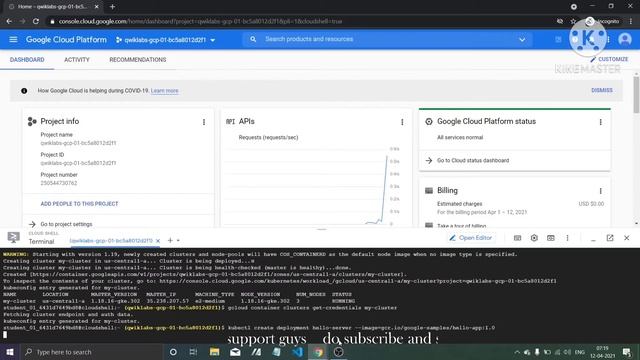The image size is (640, 360).
Task: Click the Project number value 250544730762
Action: coord(59,183)
